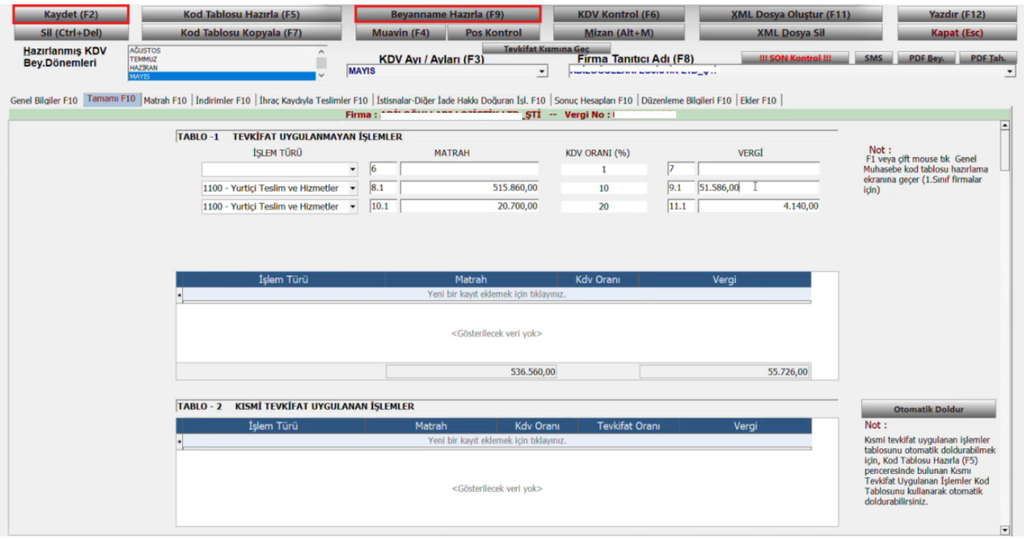Click main panel scroll up arrow
Screen dimensions: 1024x539
click(1004, 125)
